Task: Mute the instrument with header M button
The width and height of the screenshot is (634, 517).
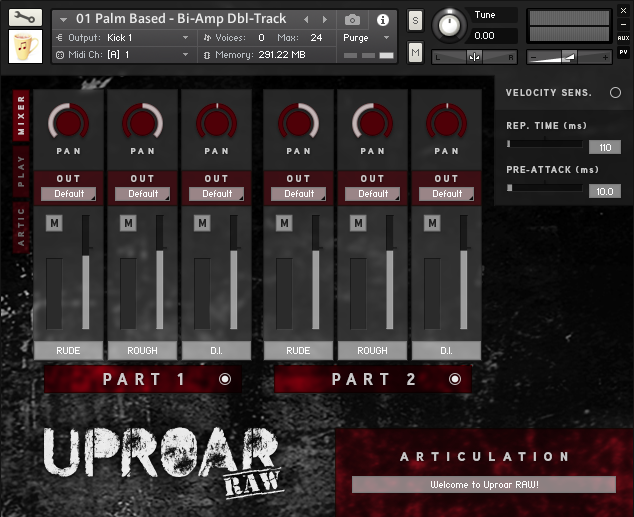Action: click(x=415, y=50)
